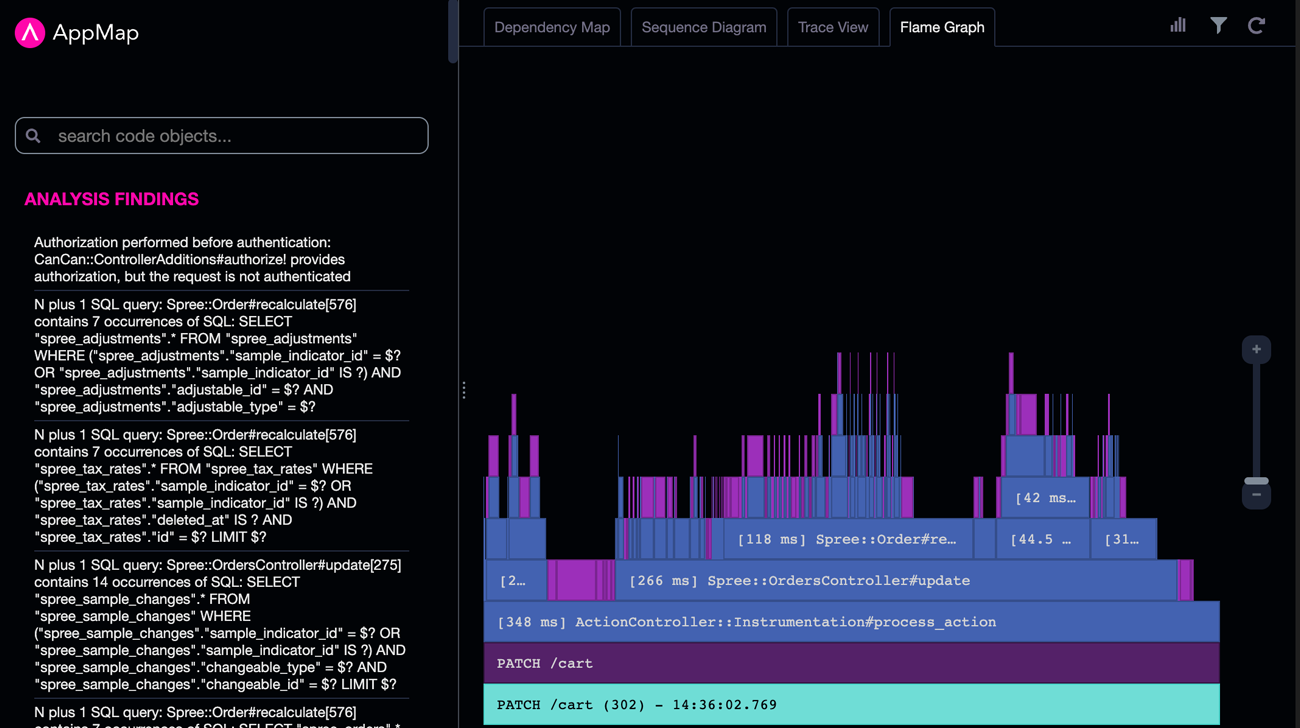Open the spree_adjustments N plus 1 finding
The height and width of the screenshot is (728, 1300).
pos(218,355)
